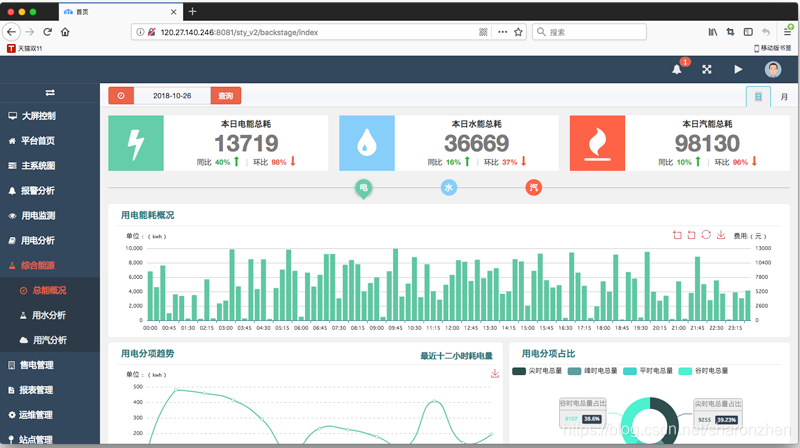Go back with browser back arrow
This screenshot has height=448, width=800.
(x=11, y=32)
